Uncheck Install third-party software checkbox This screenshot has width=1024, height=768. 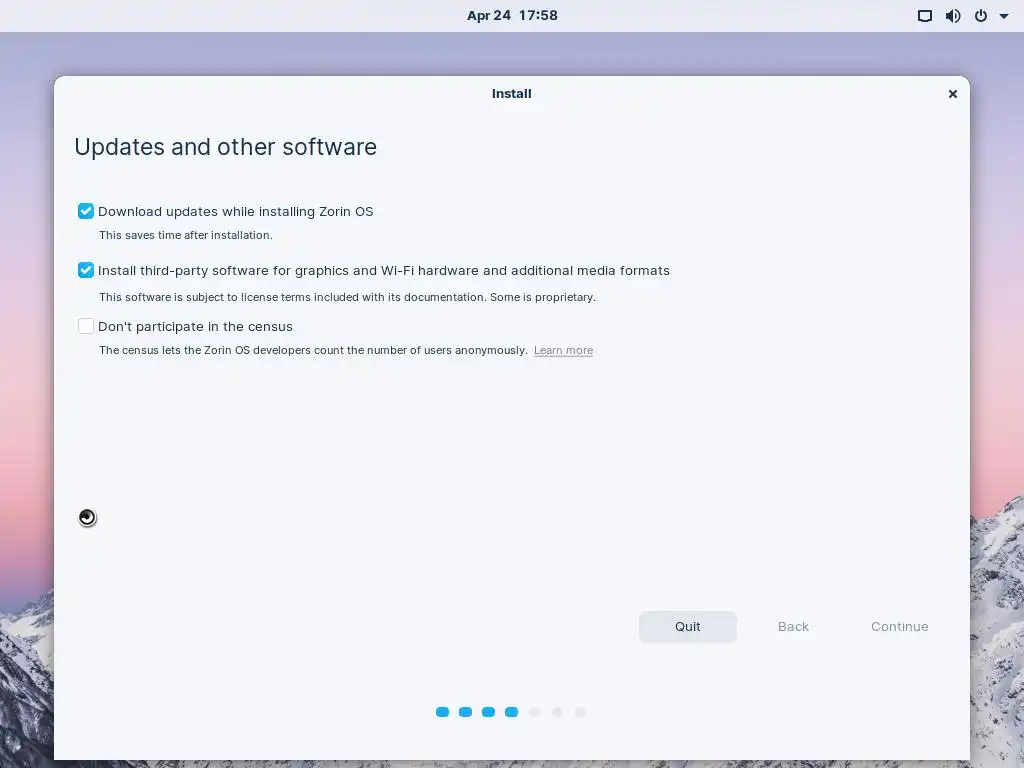[86, 270]
